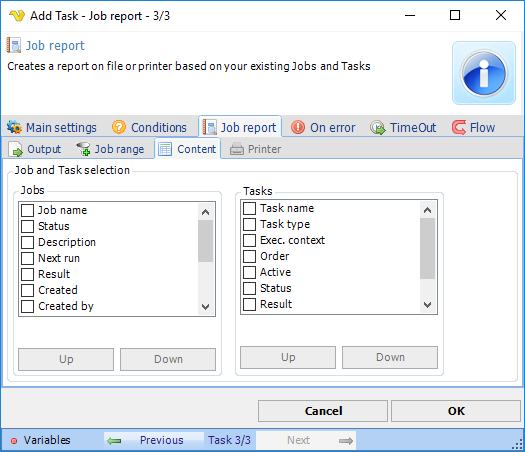The image size is (525, 452).
Task: Click the VisualCron logo in title bar
Action: pos(17,15)
